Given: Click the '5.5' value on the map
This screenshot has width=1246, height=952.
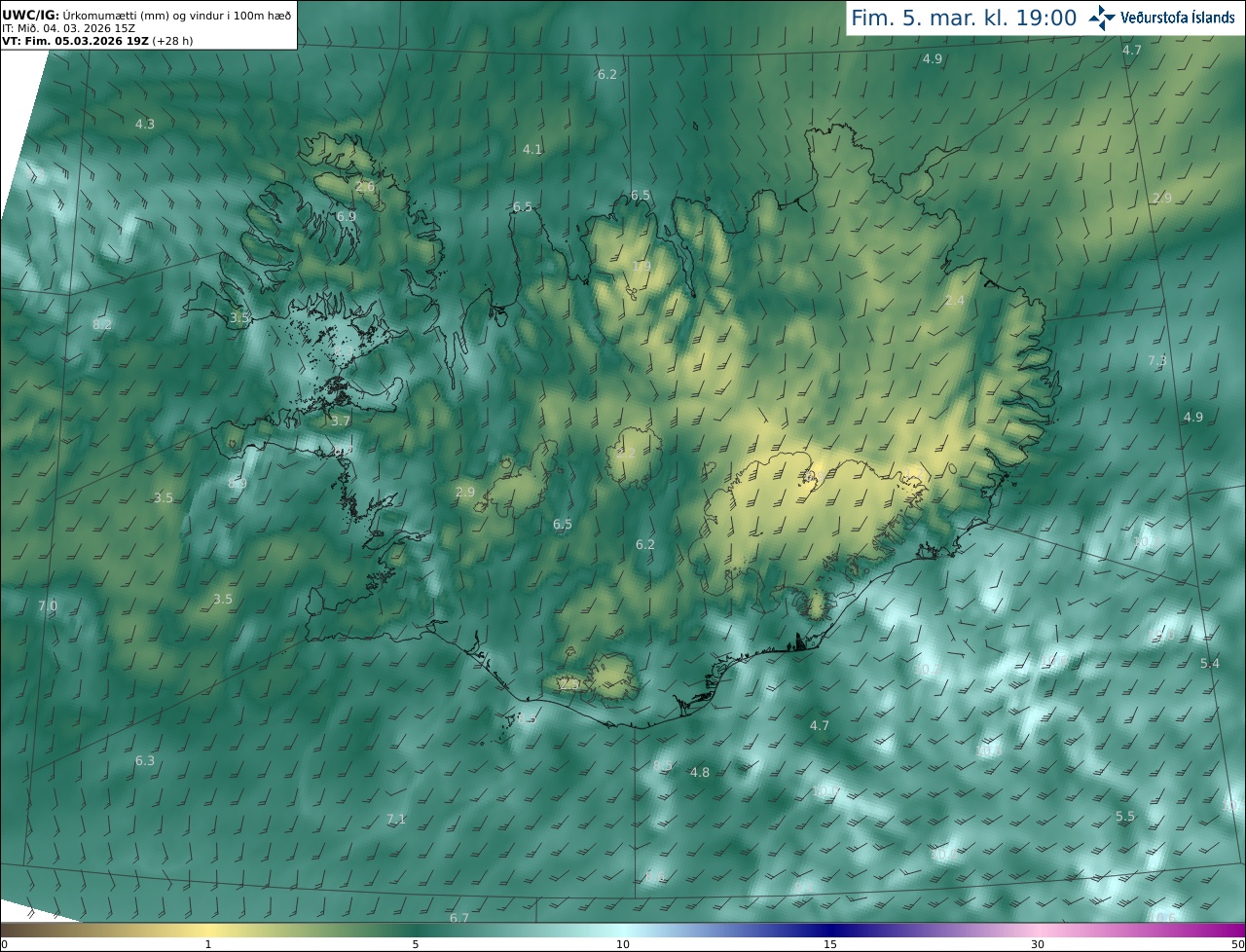Looking at the screenshot, I should click(1125, 816).
